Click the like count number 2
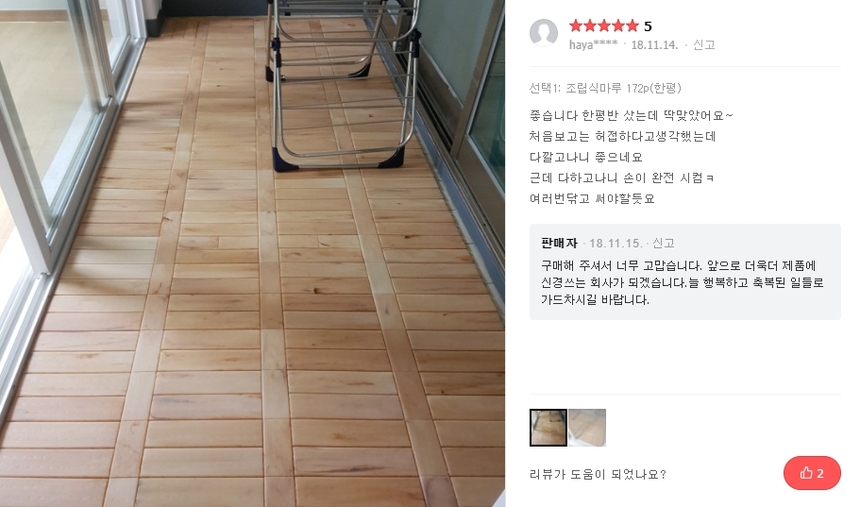 pos(820,474)
